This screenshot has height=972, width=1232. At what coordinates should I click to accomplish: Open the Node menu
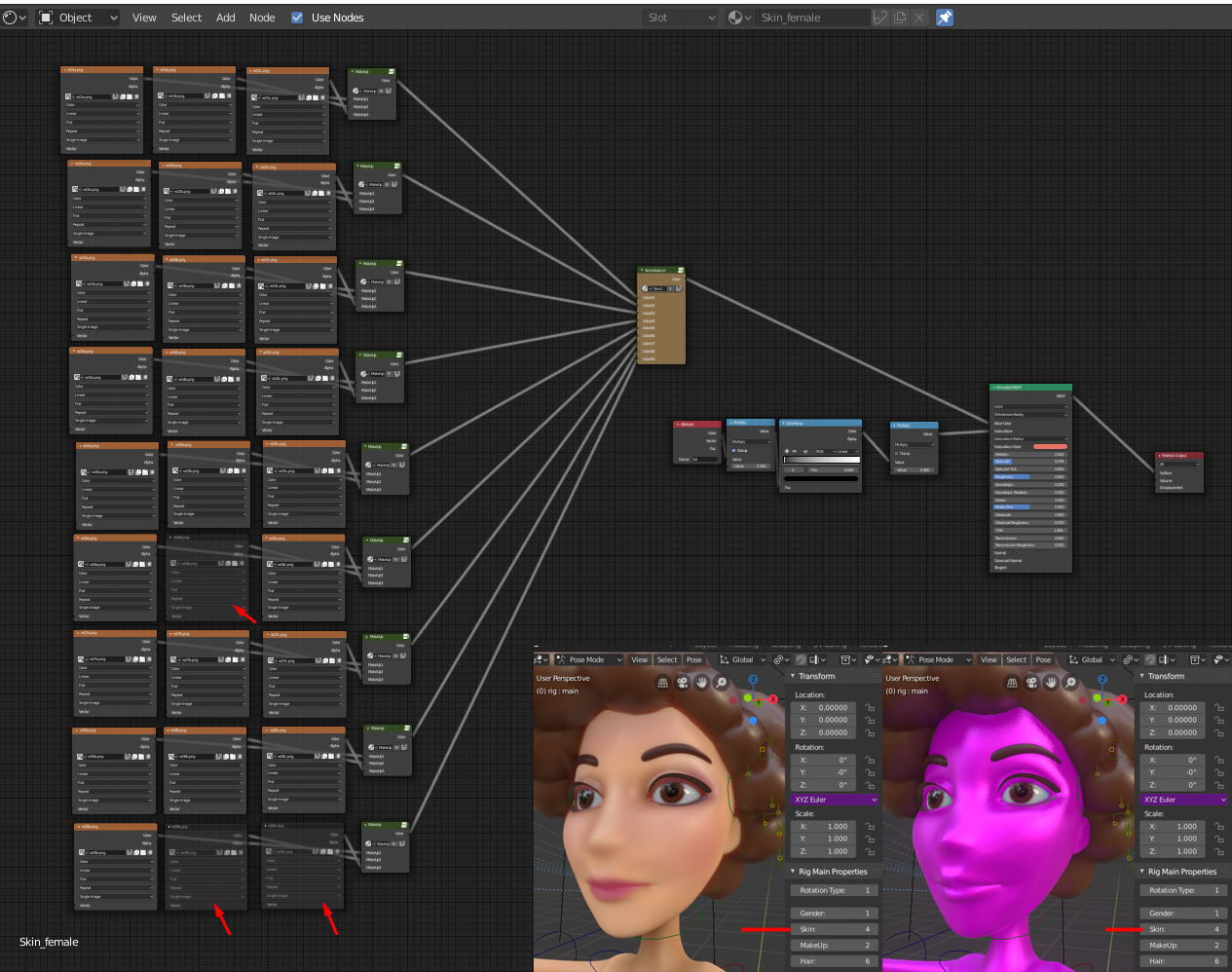coord(262,18)
